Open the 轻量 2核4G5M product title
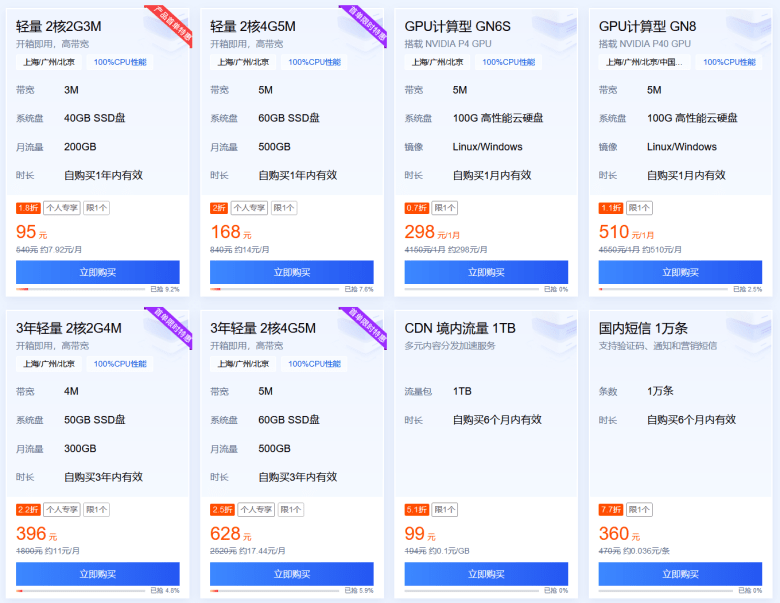Viewport: 780px width, 603px height. pos(253,26)
